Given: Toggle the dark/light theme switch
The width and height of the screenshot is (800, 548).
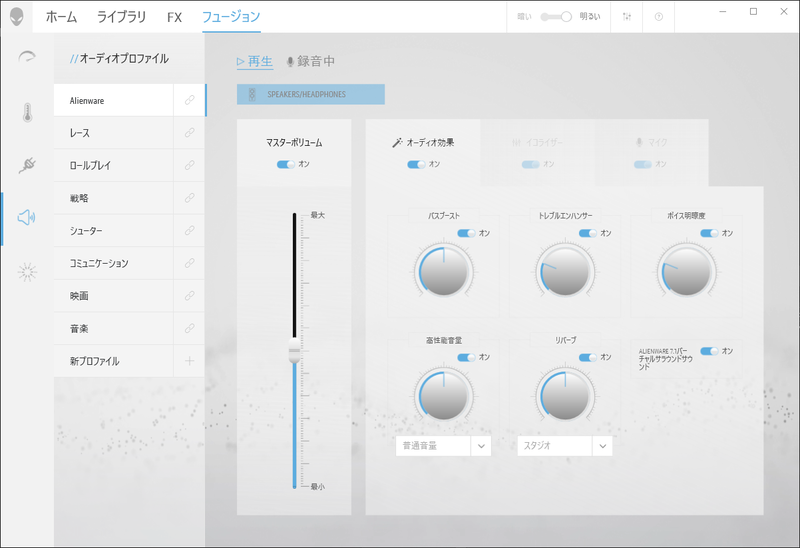Looking at the screenshot, I should (557, 17).
